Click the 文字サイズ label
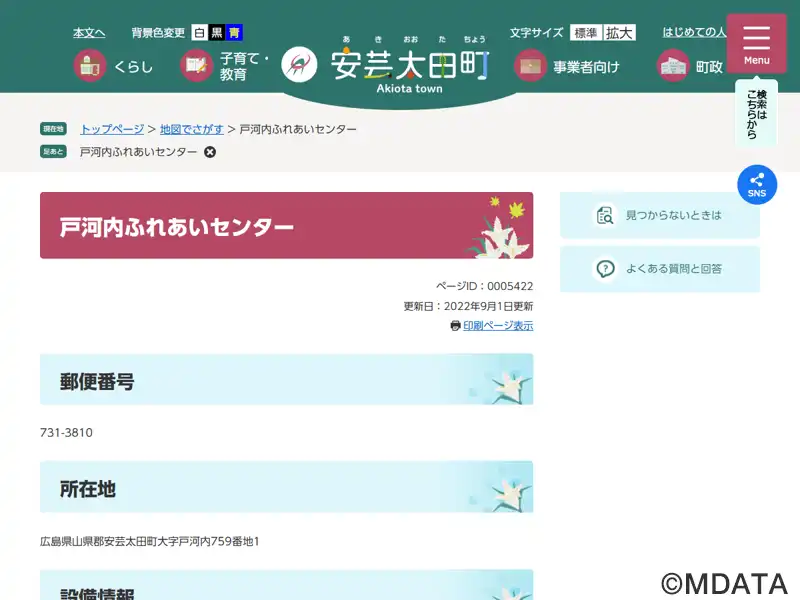This screenshot has height=600, width=800. coord(537,33)
